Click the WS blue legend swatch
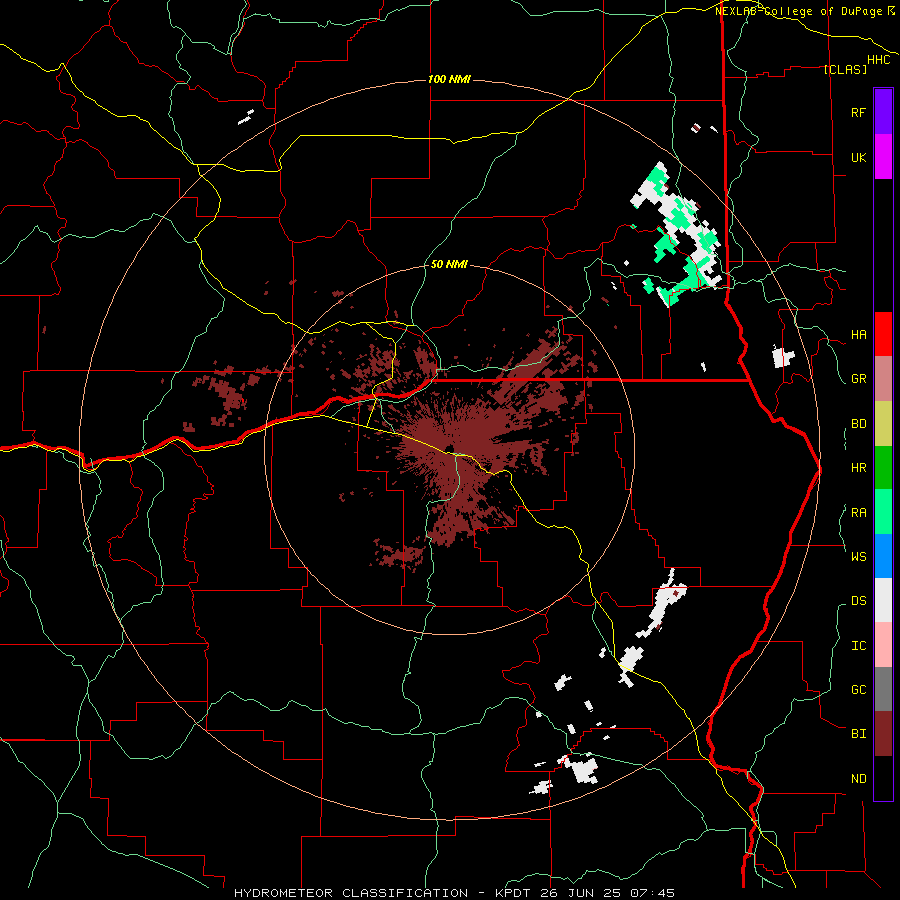The width and height of the screenshot is (900, 900). pyautogui.click(x=883, y=556)
